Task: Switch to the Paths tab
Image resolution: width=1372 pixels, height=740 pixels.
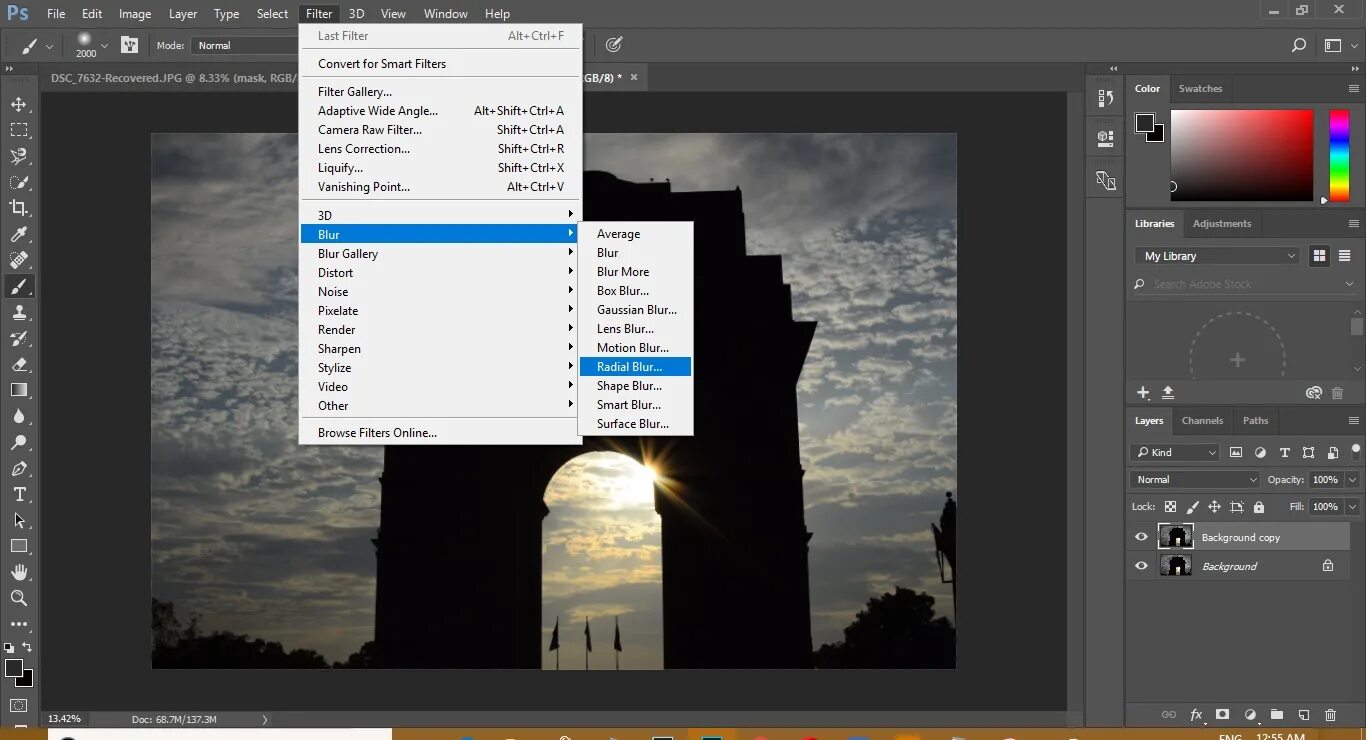Action: [x=1255, y=421]
